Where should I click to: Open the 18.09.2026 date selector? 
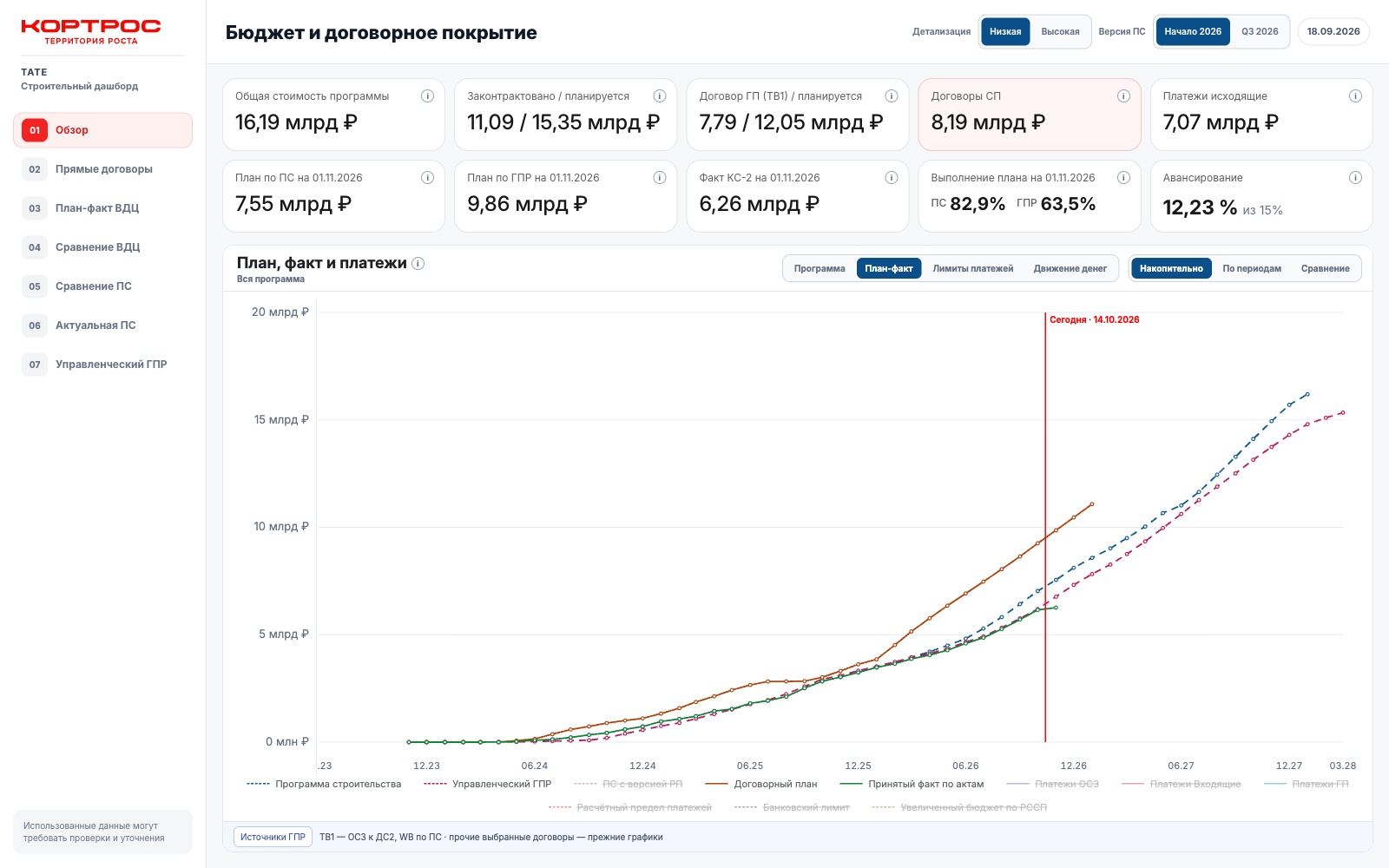(x=1333, y=32)
